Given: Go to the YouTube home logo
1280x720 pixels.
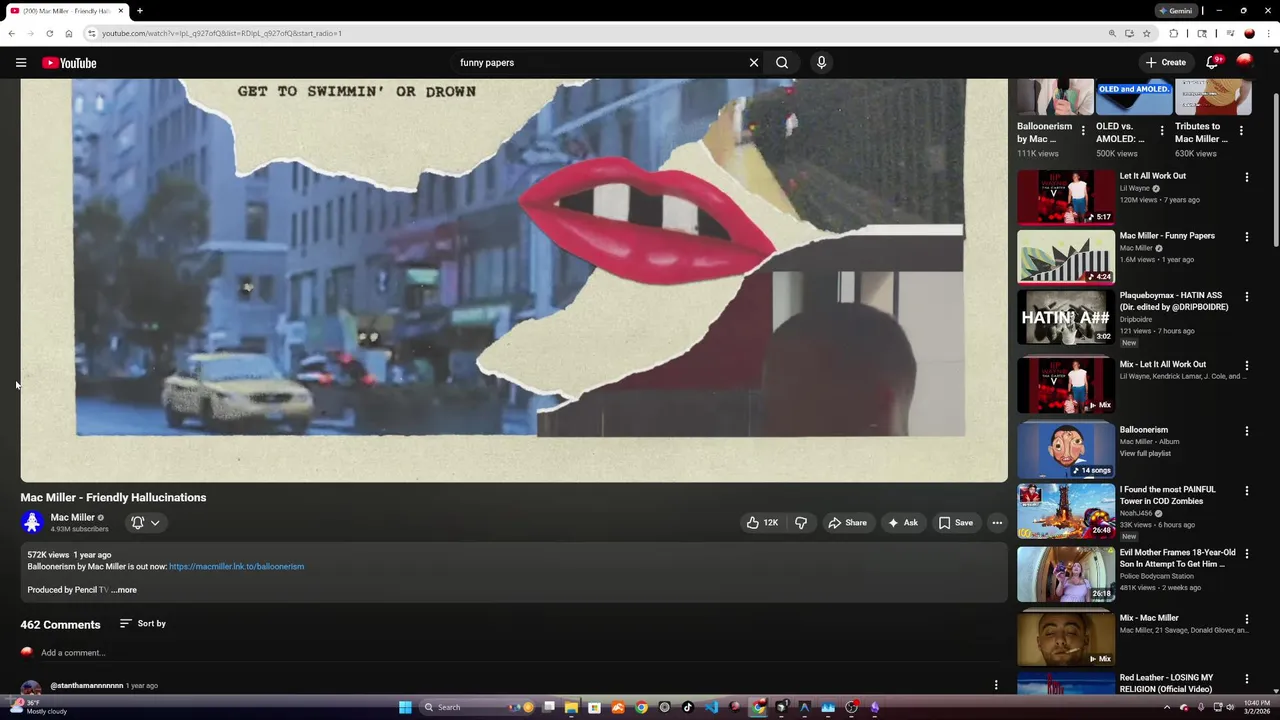Looking at the screenshot, I should tap(69, 63).
